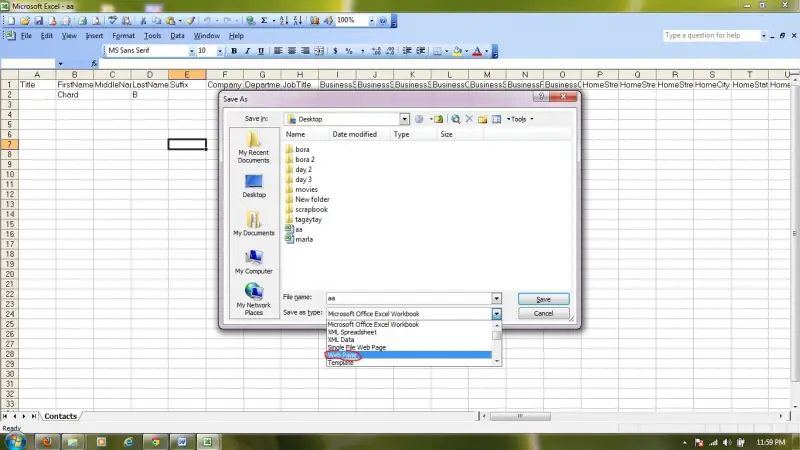Go to My Computer place

(x=254, y=262)
